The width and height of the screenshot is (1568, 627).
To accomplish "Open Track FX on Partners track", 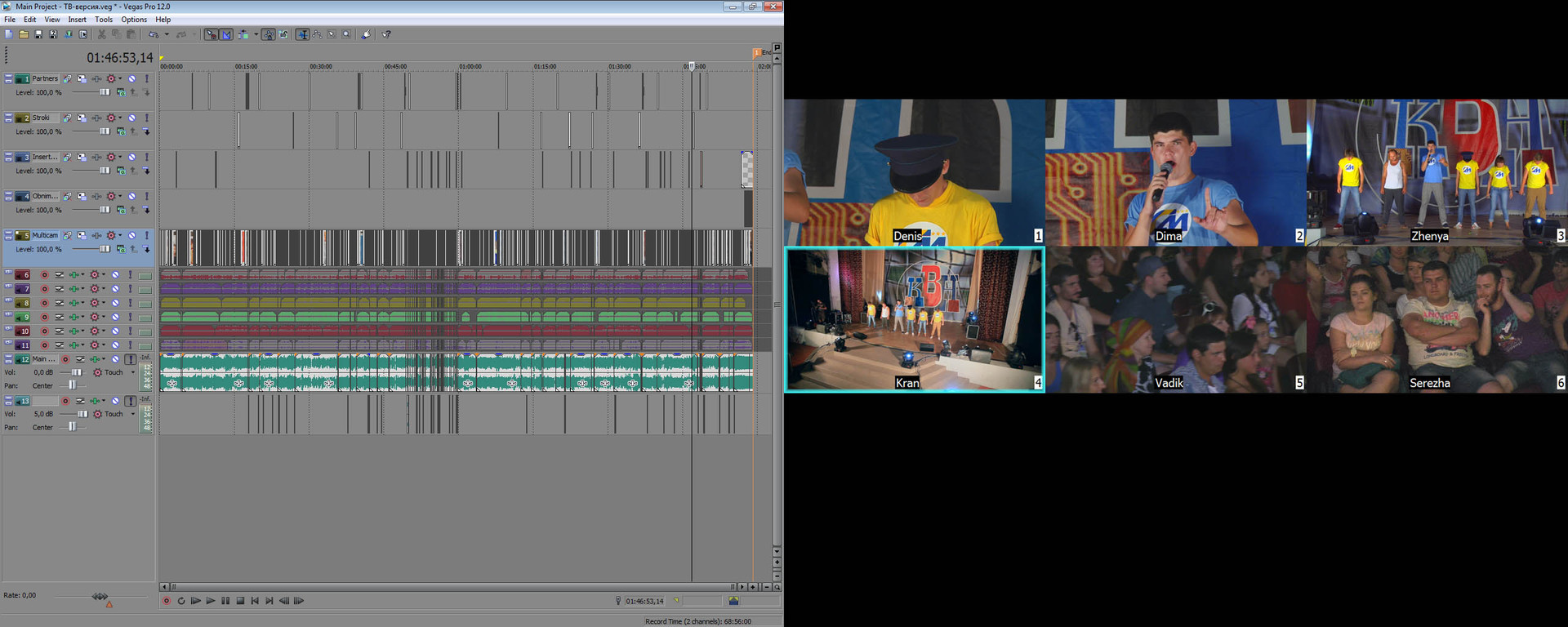I will [96, 79].
